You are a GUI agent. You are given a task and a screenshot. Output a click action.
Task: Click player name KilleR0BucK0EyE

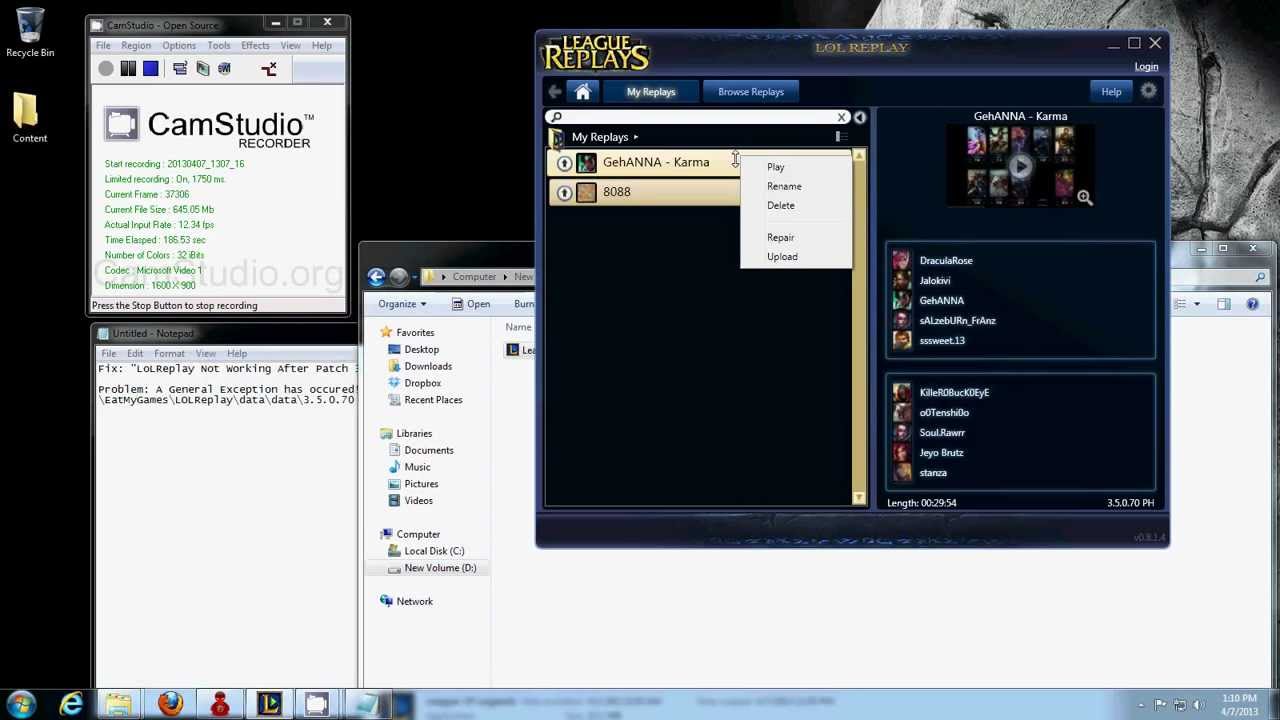click(954, 393)
